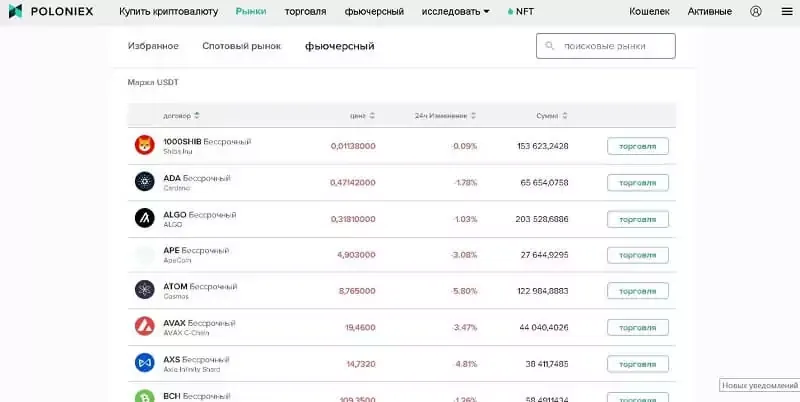Click the price 14,7320
The height and width of the screenshot is (402, 800).
tap(361, 364)
